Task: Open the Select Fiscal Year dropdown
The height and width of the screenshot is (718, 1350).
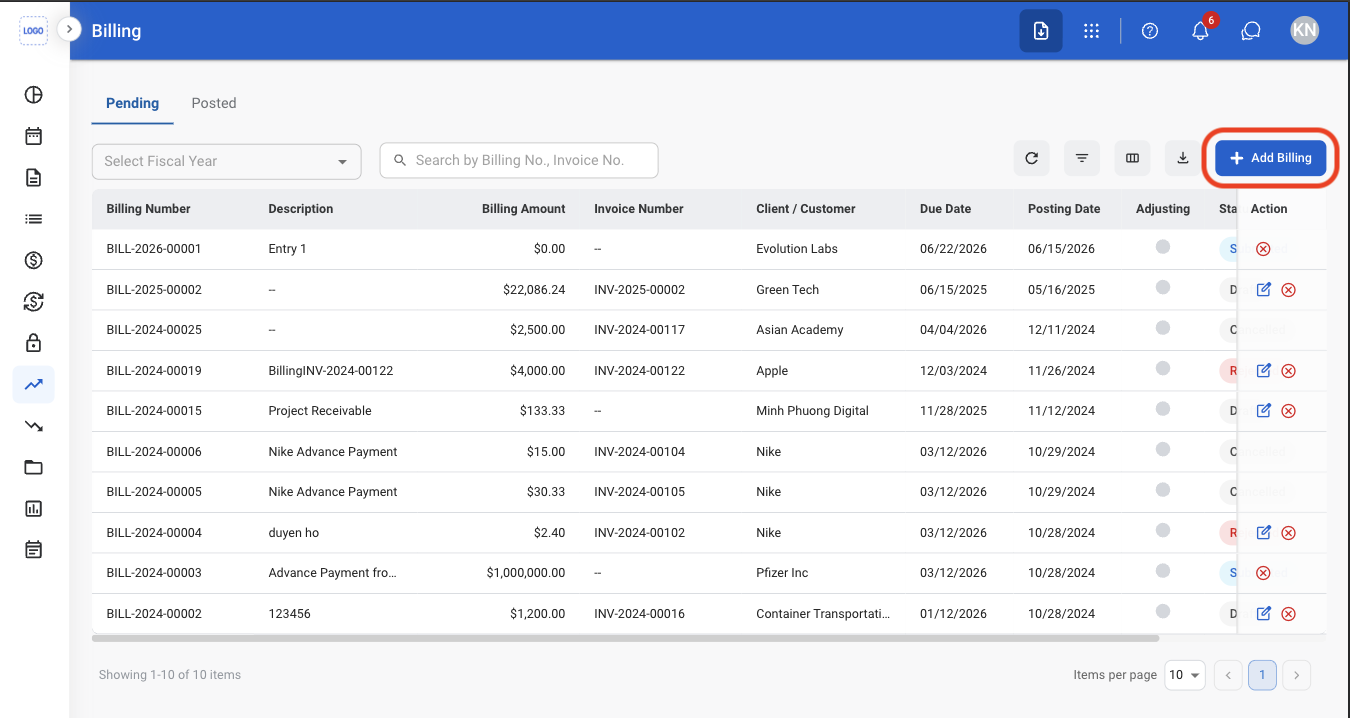Action: 226,161
